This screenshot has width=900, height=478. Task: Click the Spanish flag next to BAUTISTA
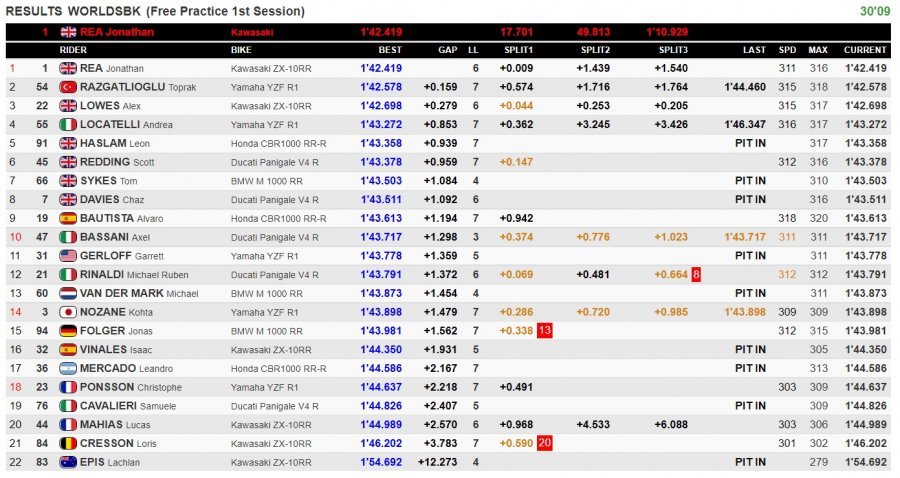click(x=68, y=218)
